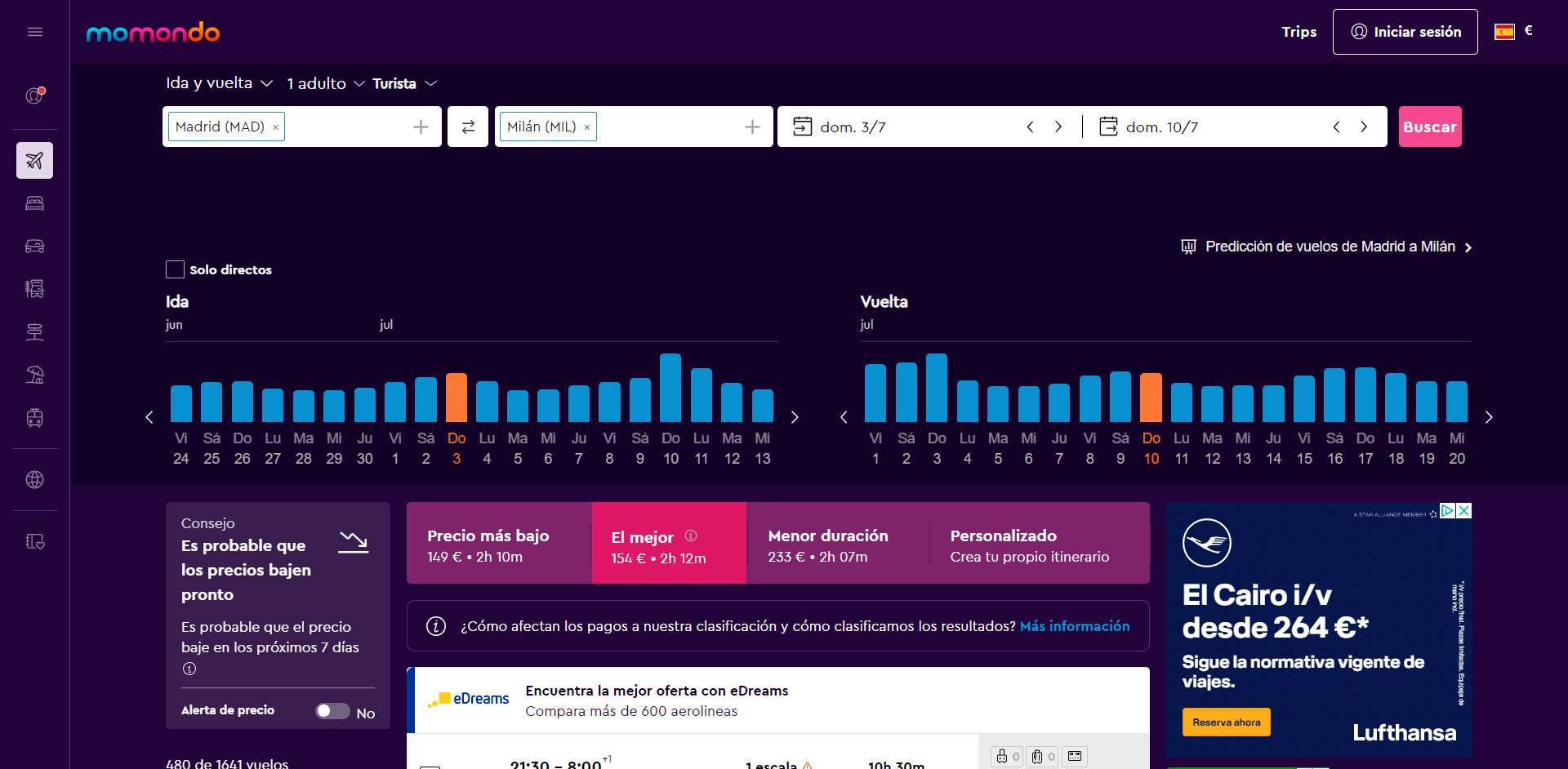Click the momondo logo
The width and height of the screenshot is (1568, 769).
coord(153,32)
